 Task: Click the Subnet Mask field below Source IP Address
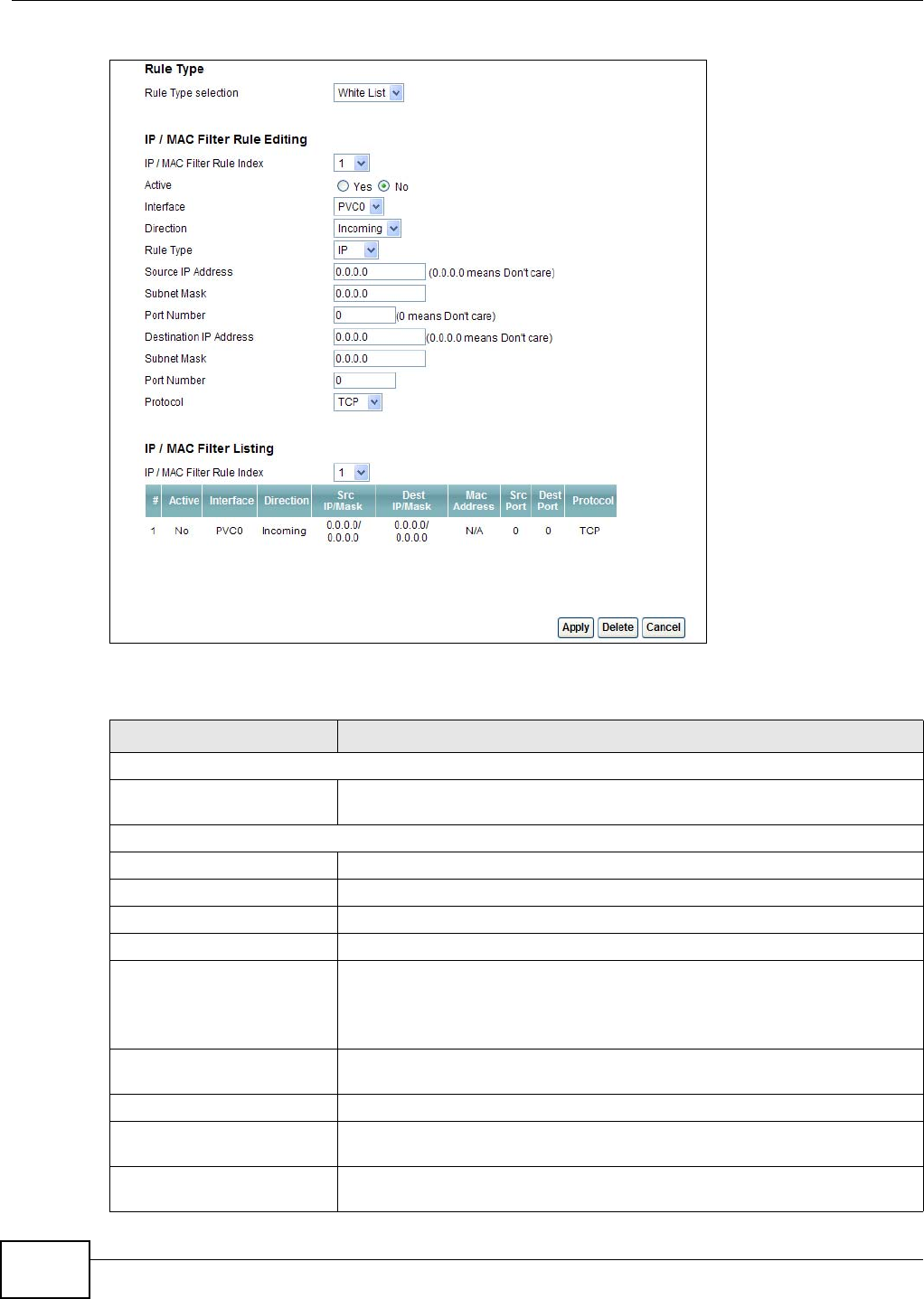tap(380, 294)
